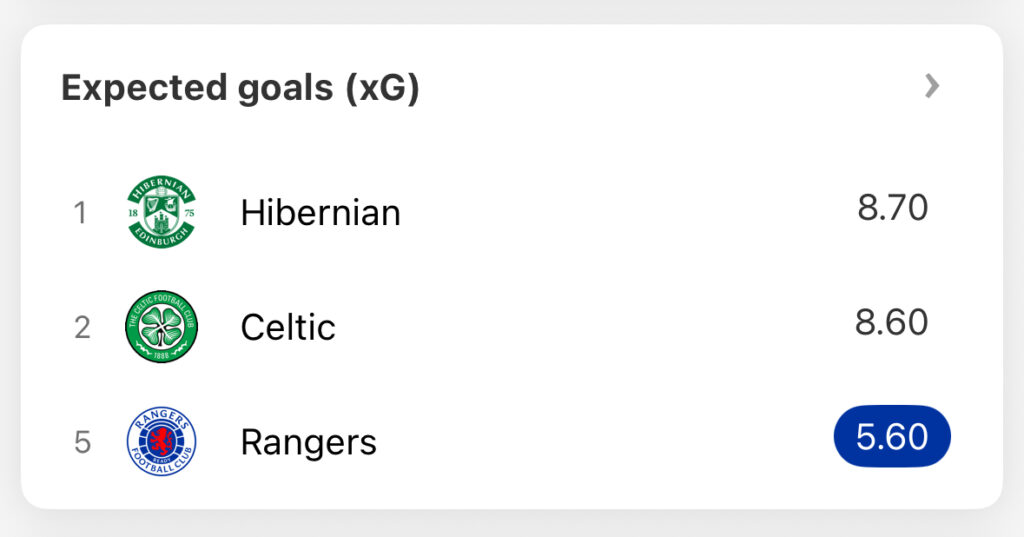Image resolution: width=1024 pixels, height=537 pixels.
Task: Open the Celtic row in xG list
Action: click(512, 327)
